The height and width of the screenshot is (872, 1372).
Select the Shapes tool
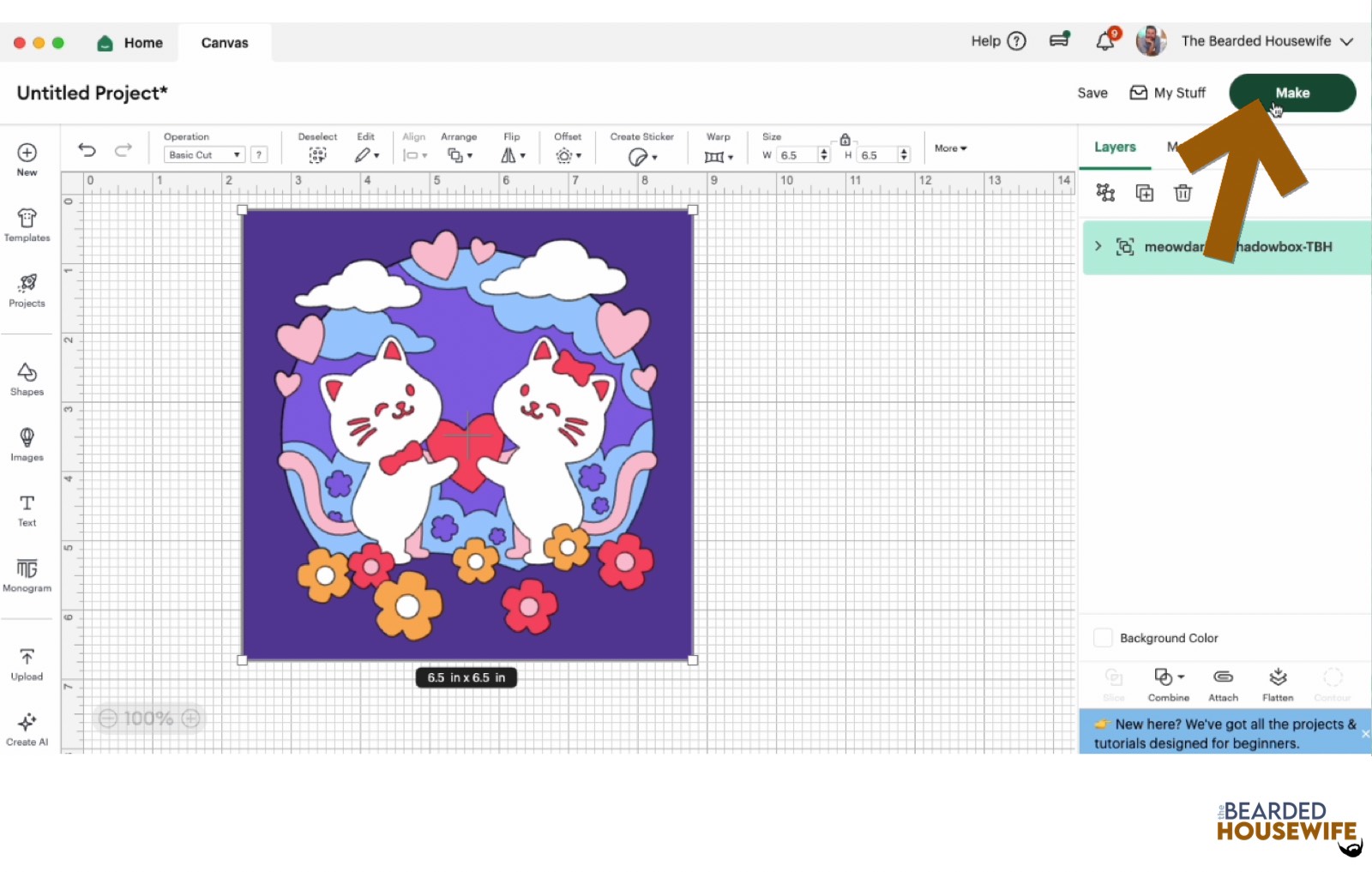pos(27,379)
